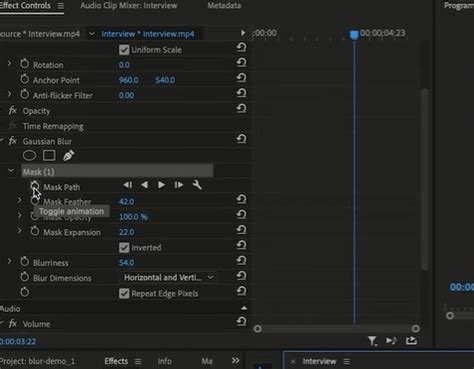Expand the Mask Expansion property
Image resolution: width=474 pixels, height=369 pixels.
[20, 231]
